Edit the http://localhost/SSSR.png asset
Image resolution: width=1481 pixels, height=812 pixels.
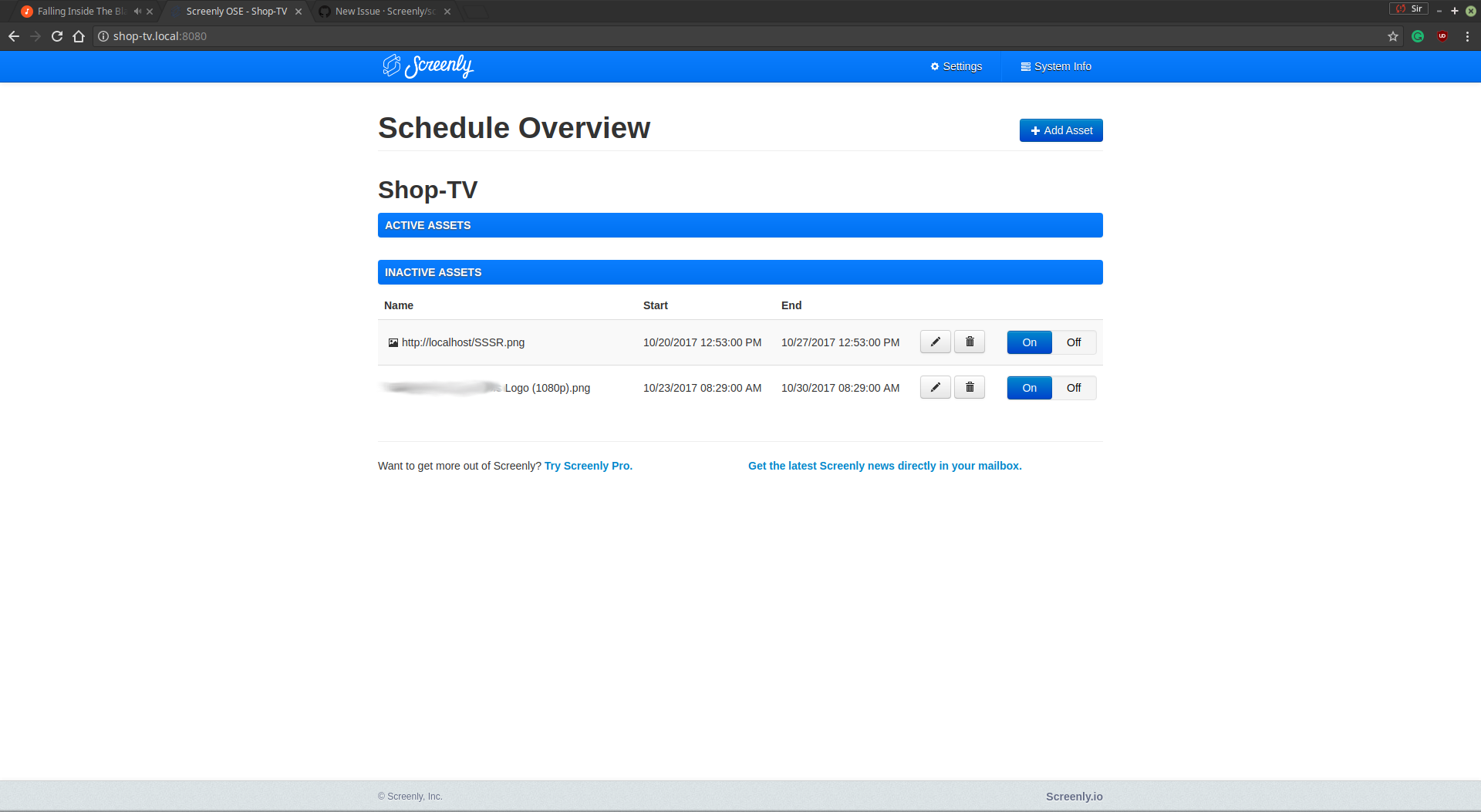point(934,342)
